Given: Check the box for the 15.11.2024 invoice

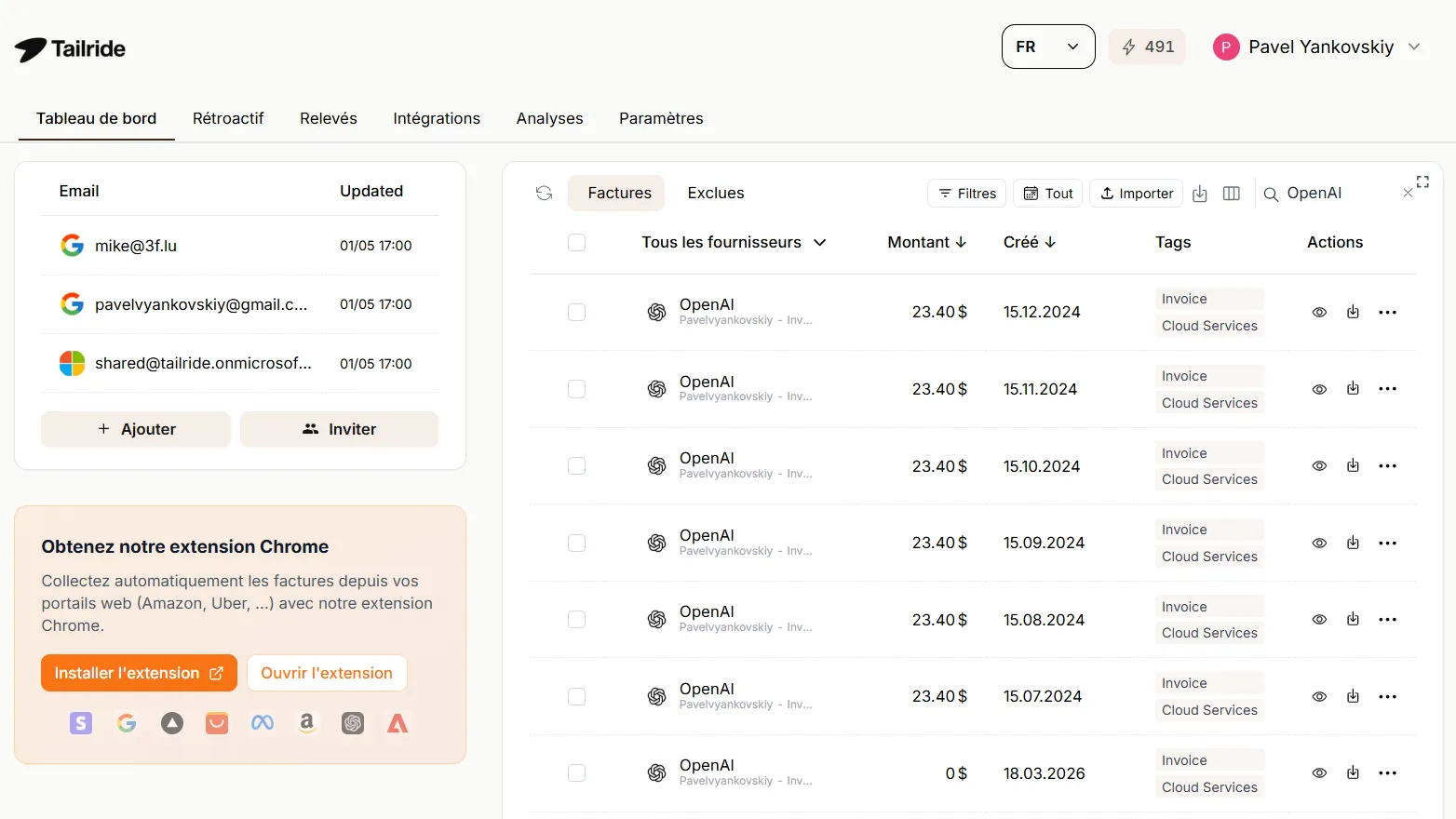Looking at the screenshot, I should tap(576, 389).
